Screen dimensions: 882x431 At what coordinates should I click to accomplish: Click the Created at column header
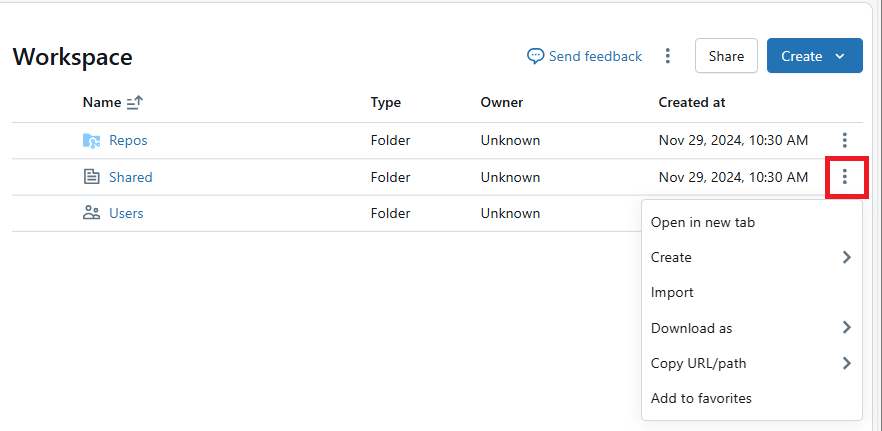tap(692, 102)
